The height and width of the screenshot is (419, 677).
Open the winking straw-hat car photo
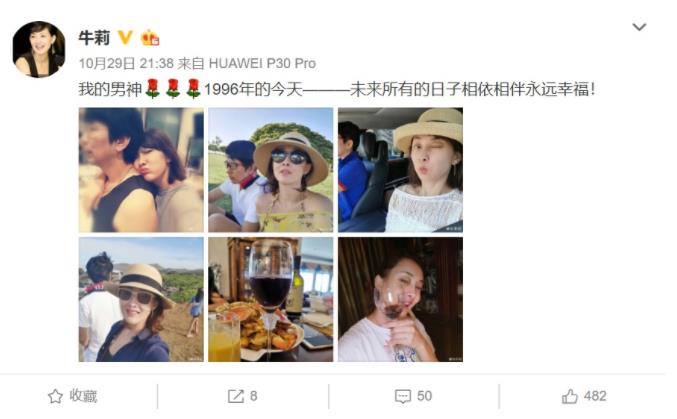(400, 170)
